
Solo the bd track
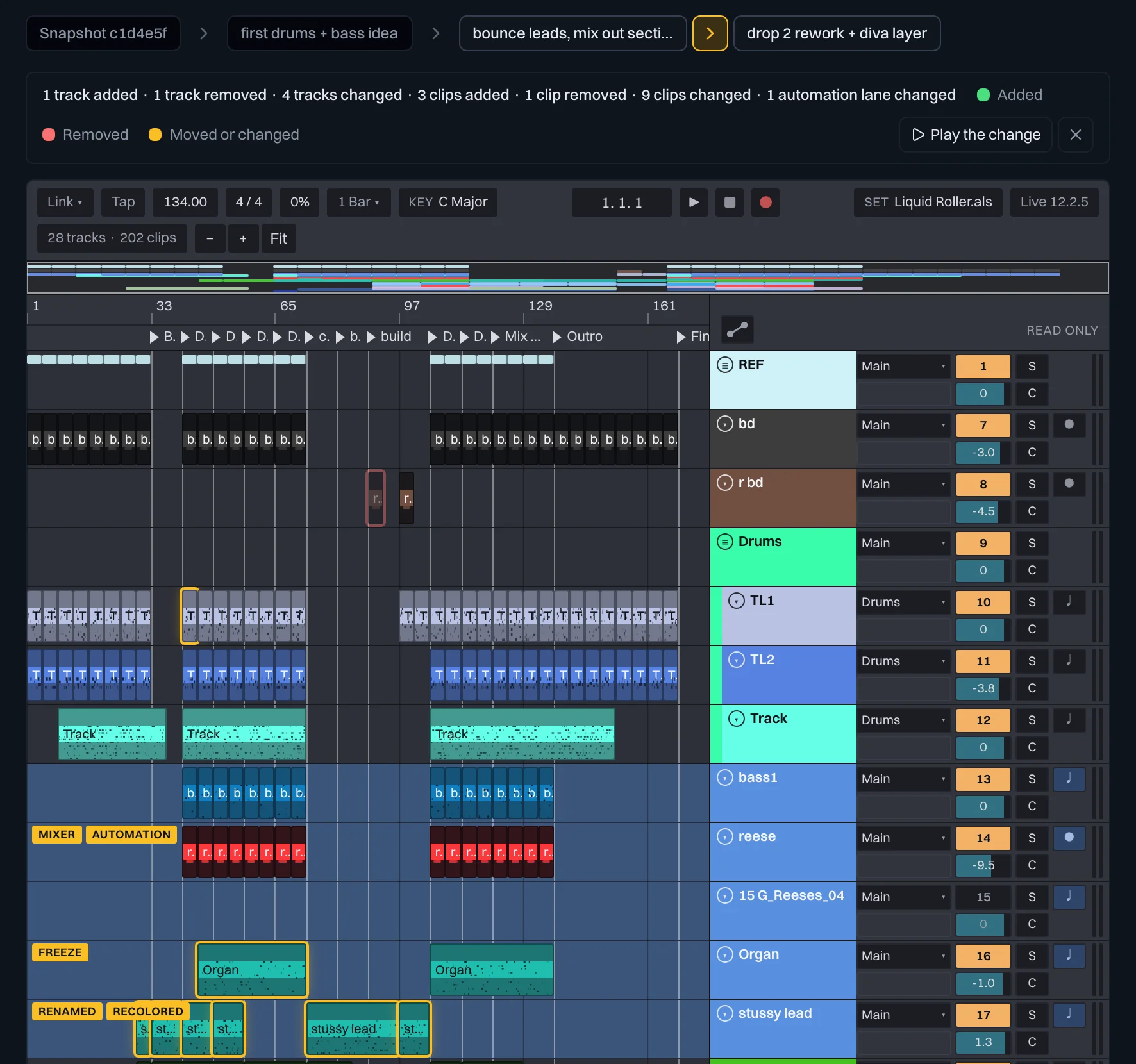(1032, 425)
